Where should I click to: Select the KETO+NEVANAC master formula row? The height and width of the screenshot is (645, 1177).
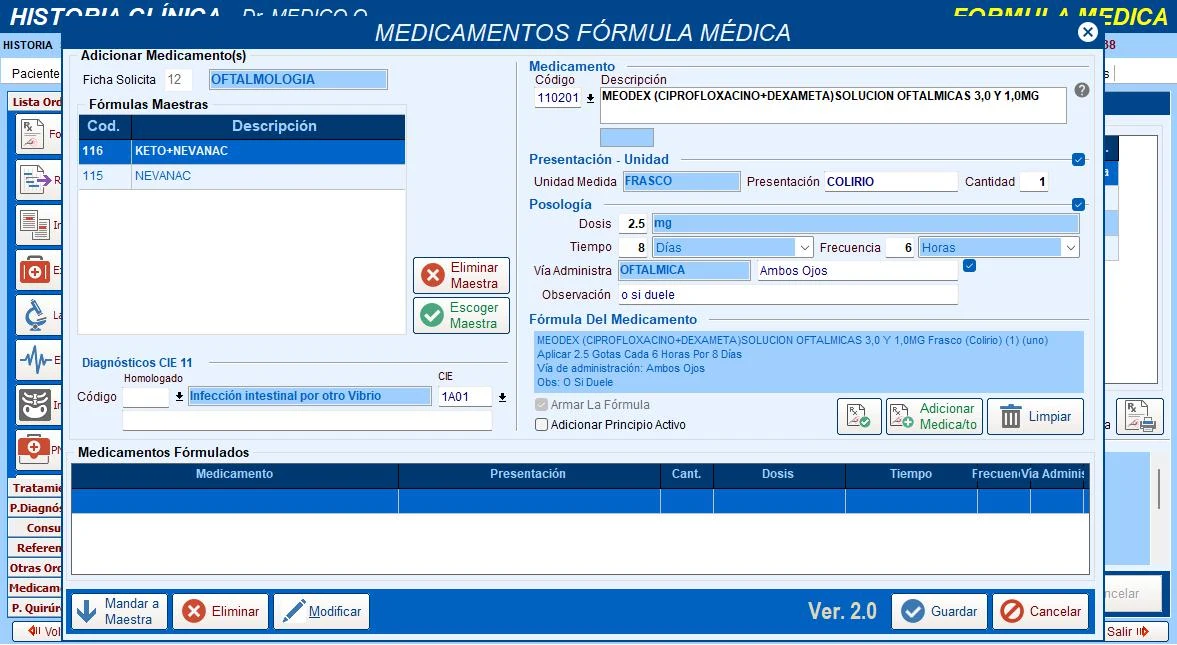242,151
